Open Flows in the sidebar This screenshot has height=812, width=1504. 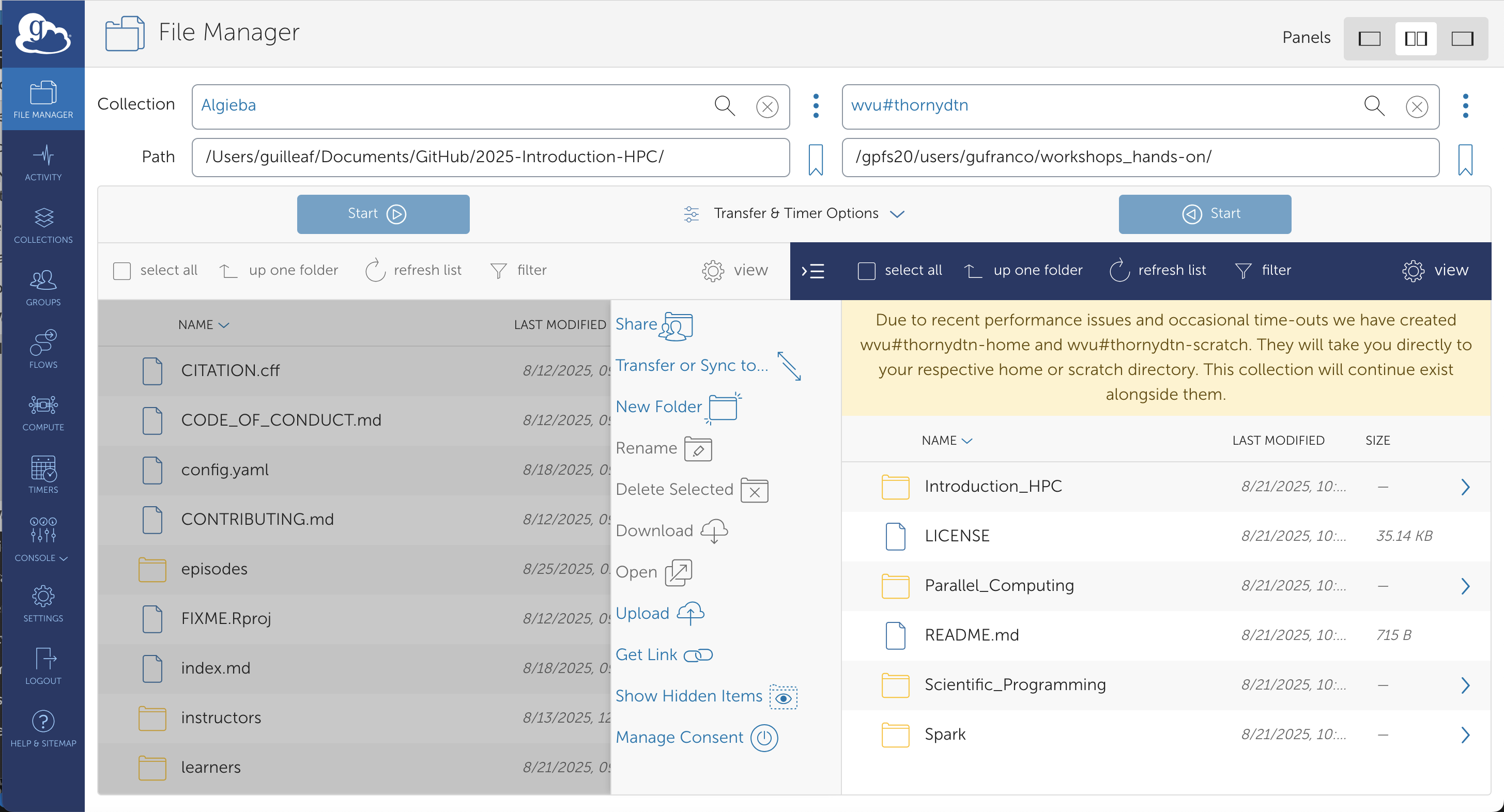pyautogui.click(x=43, y=350)
